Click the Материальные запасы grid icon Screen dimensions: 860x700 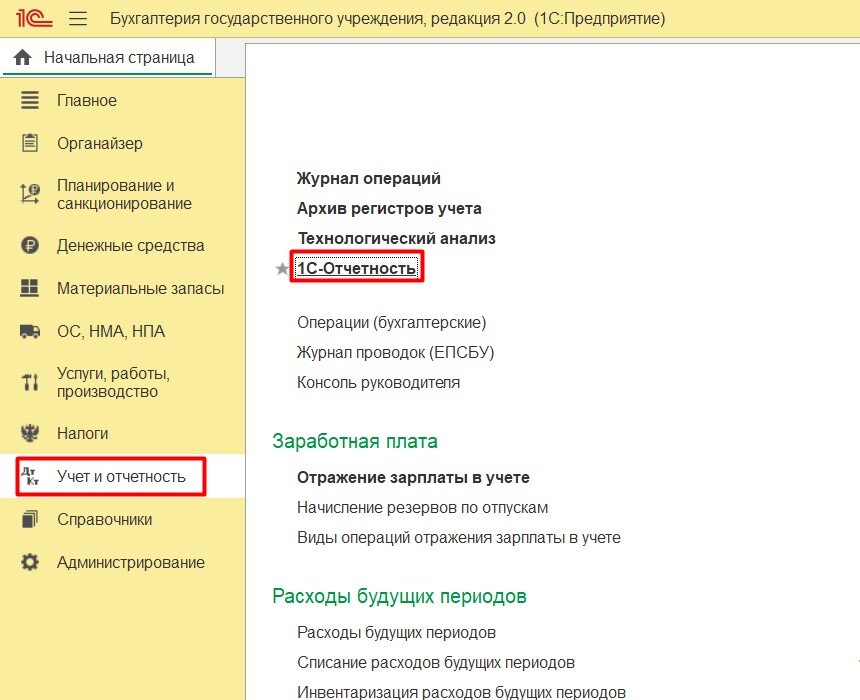pyautogui.click(x=30, y=288)
